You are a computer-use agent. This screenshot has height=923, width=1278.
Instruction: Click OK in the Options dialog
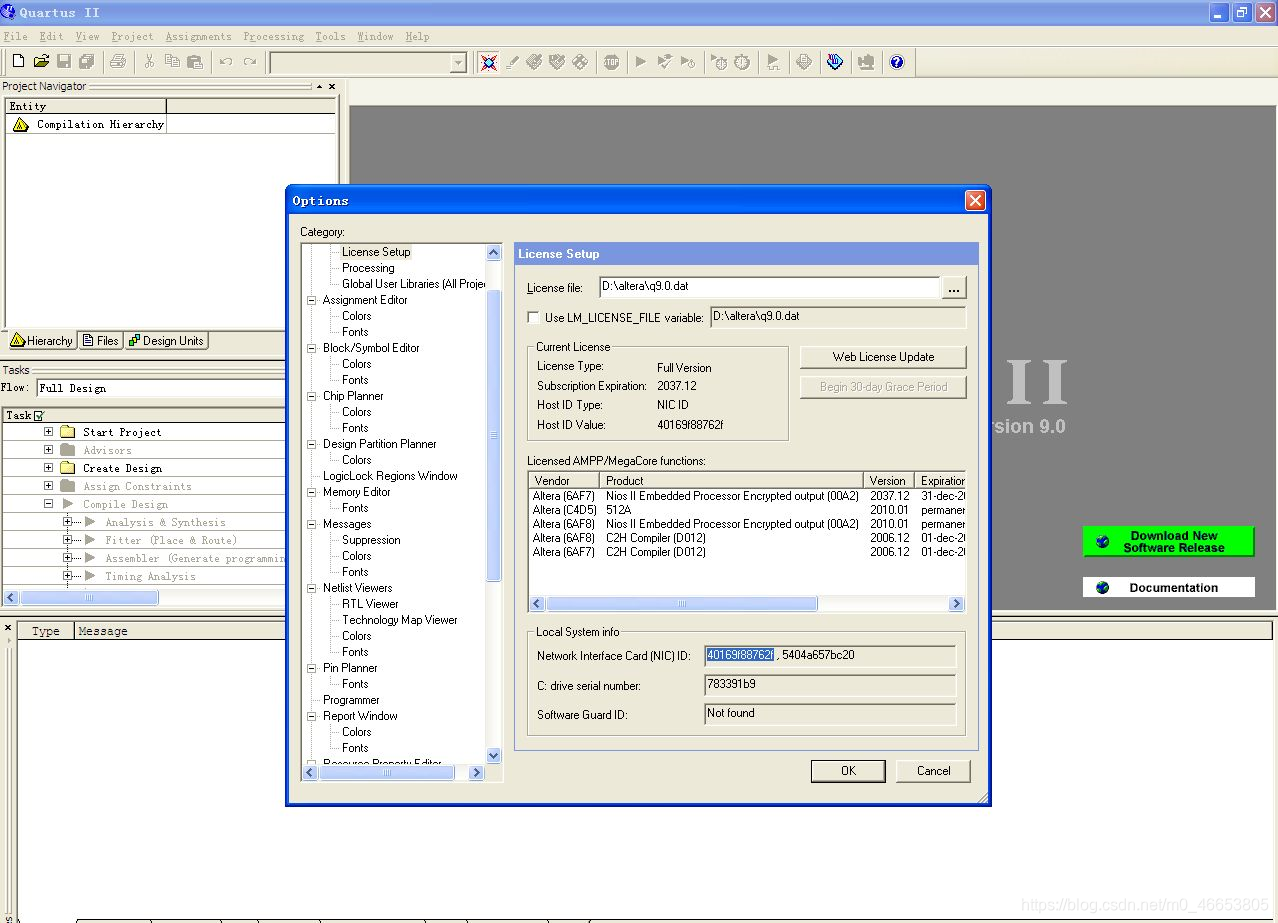click(848, 771)
